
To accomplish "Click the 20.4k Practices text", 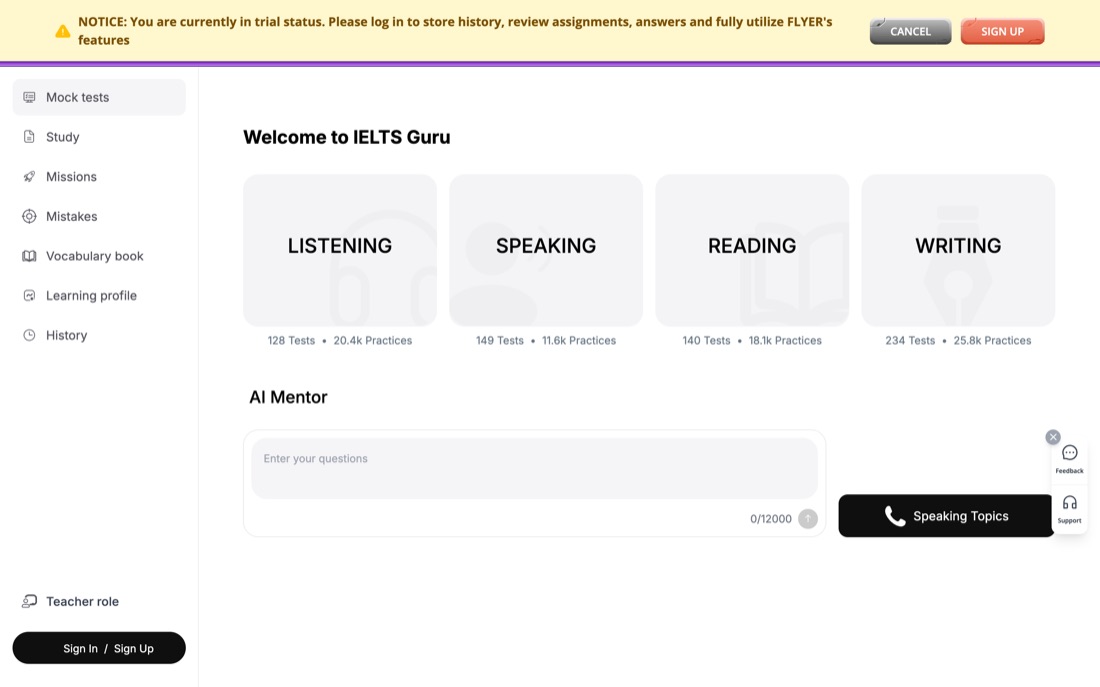I will 373,340.
